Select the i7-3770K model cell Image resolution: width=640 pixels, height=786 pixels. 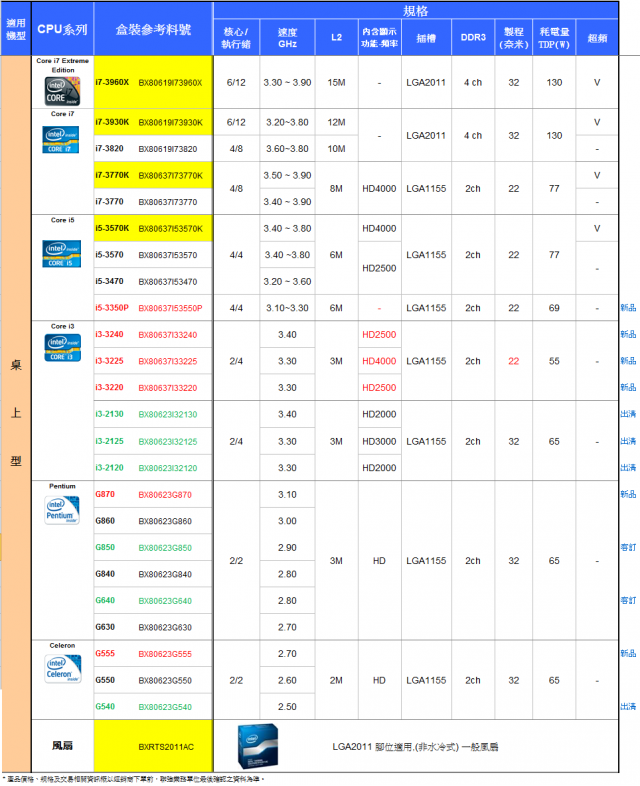112,175
